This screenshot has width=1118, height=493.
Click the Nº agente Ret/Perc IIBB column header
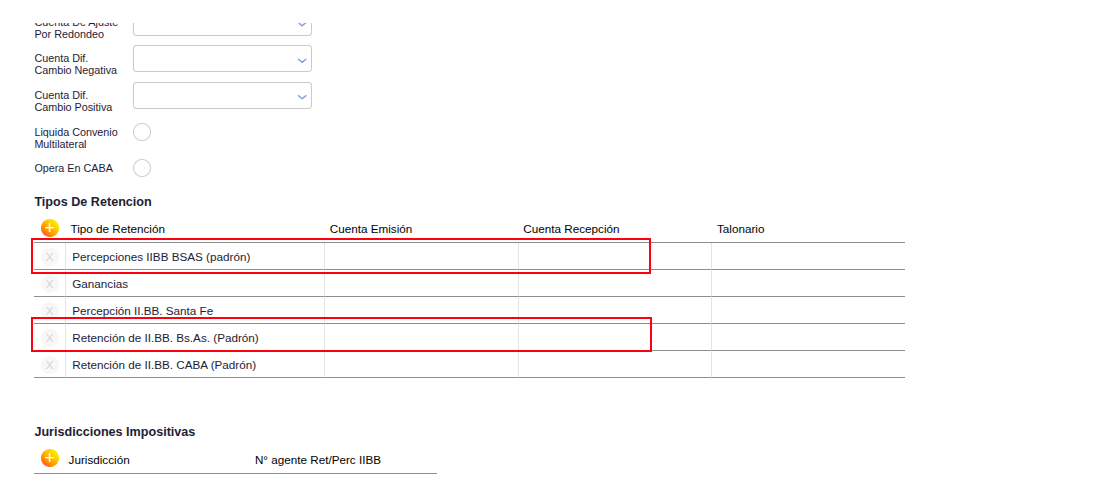click(x=317, y=460)
